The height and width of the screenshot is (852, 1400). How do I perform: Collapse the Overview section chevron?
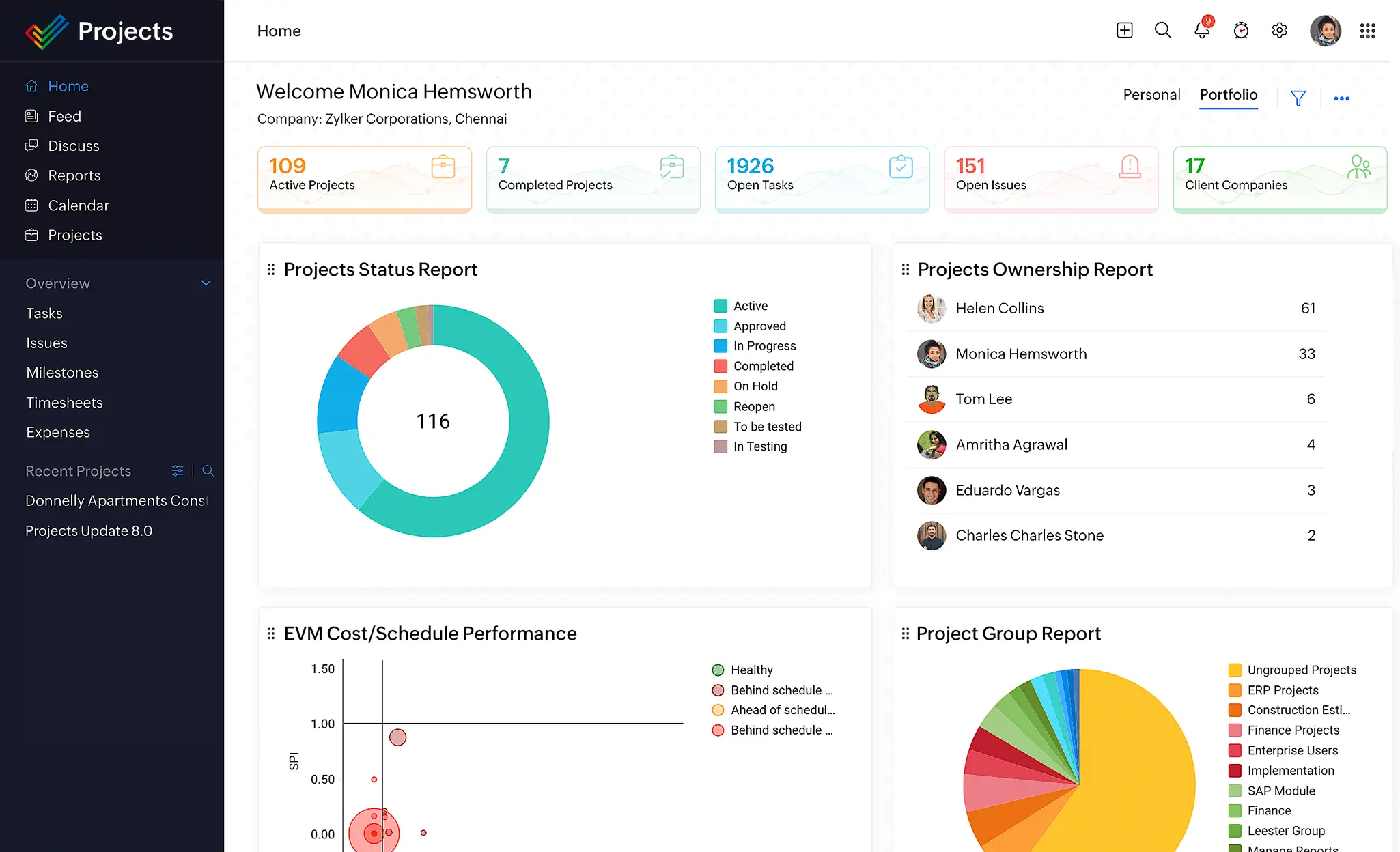pos(206,283)
